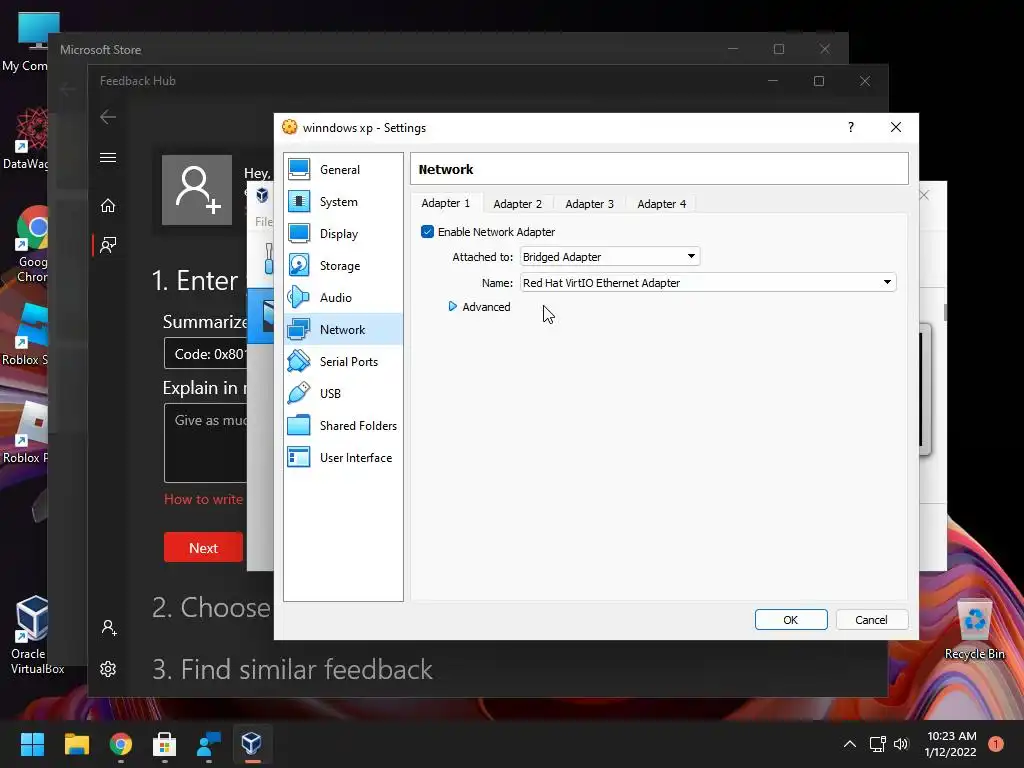Open the Serial Ports icon
Viewport: 1024px width, 768px height.
tap(299, 362)
